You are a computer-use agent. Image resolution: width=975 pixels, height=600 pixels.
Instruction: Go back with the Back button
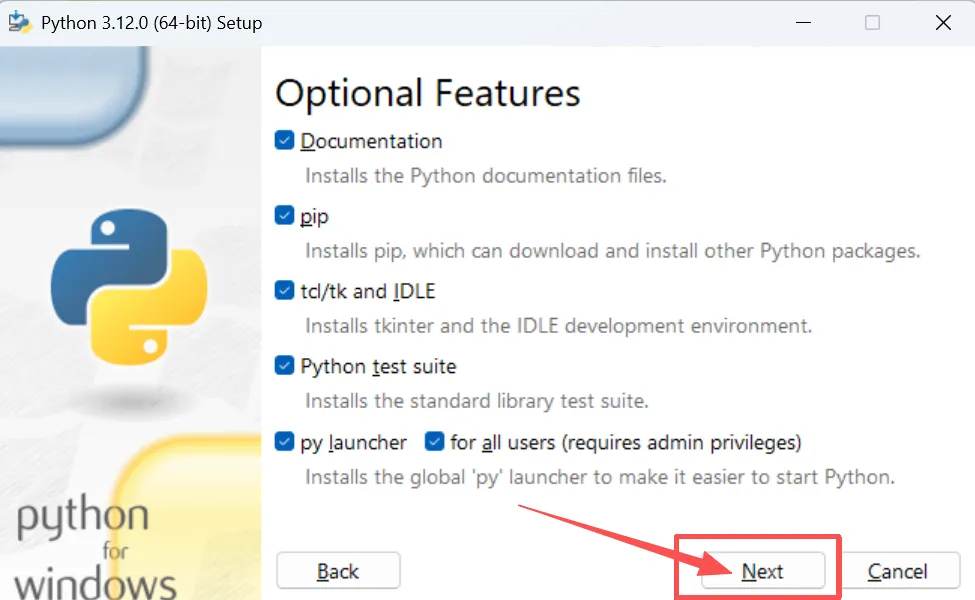[x=338, y=571]
